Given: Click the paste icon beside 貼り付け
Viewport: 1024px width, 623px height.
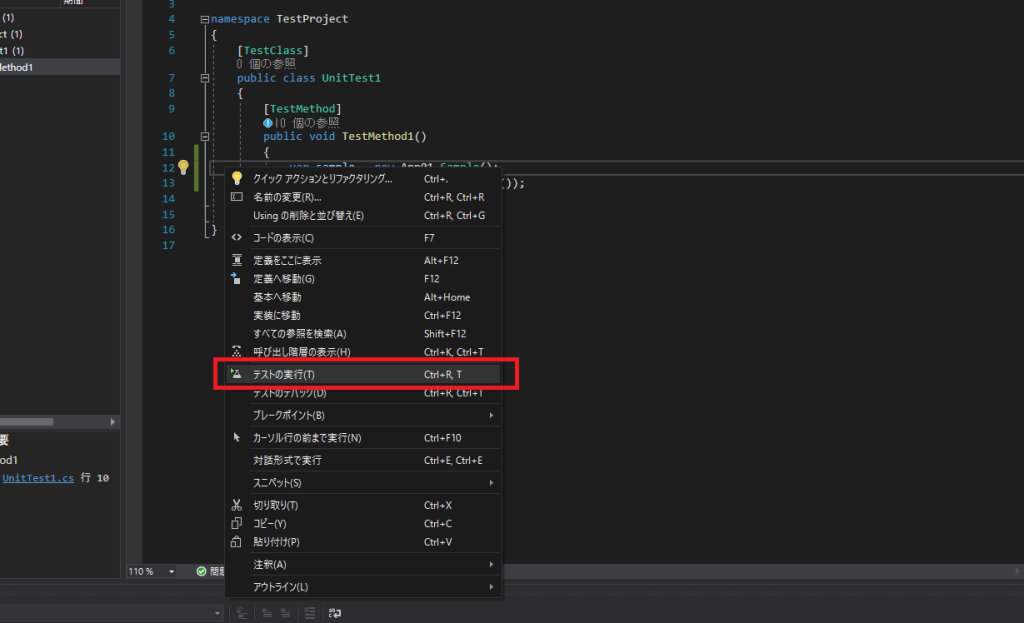Looking at the screenshot, I should pos(237,542).
